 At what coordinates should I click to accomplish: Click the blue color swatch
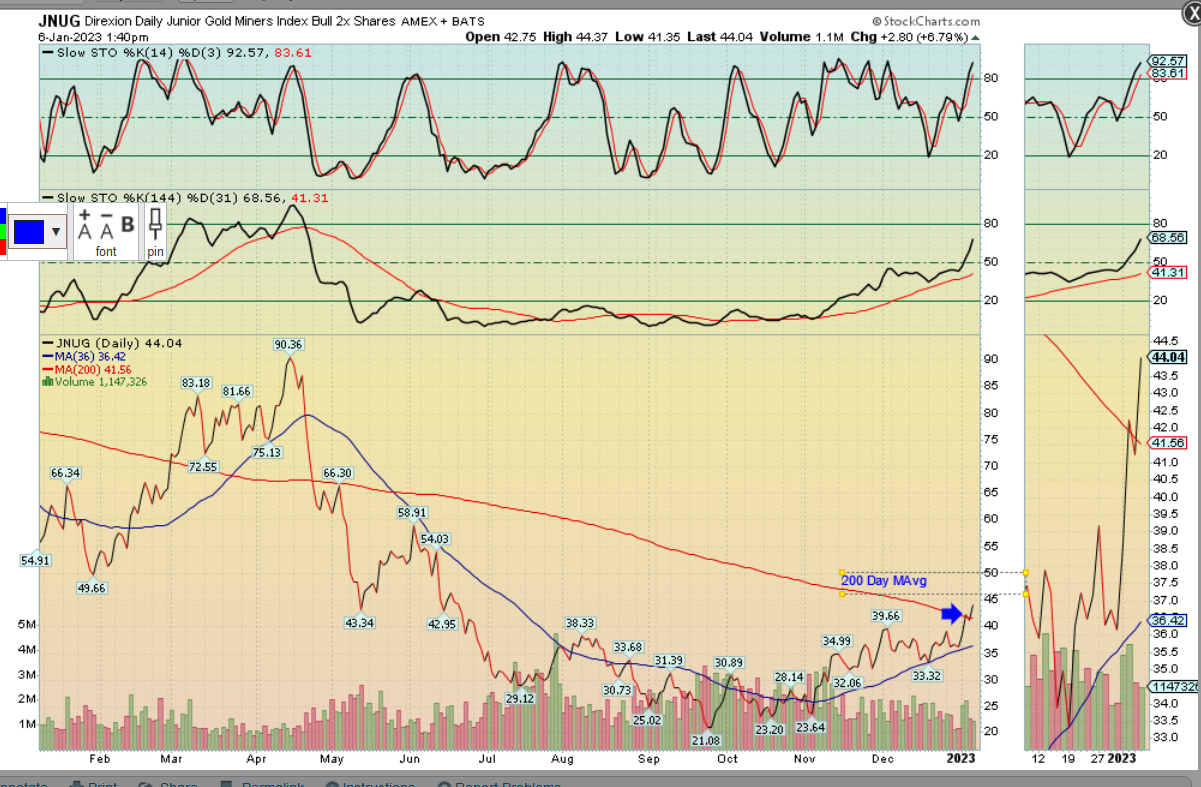28,232
